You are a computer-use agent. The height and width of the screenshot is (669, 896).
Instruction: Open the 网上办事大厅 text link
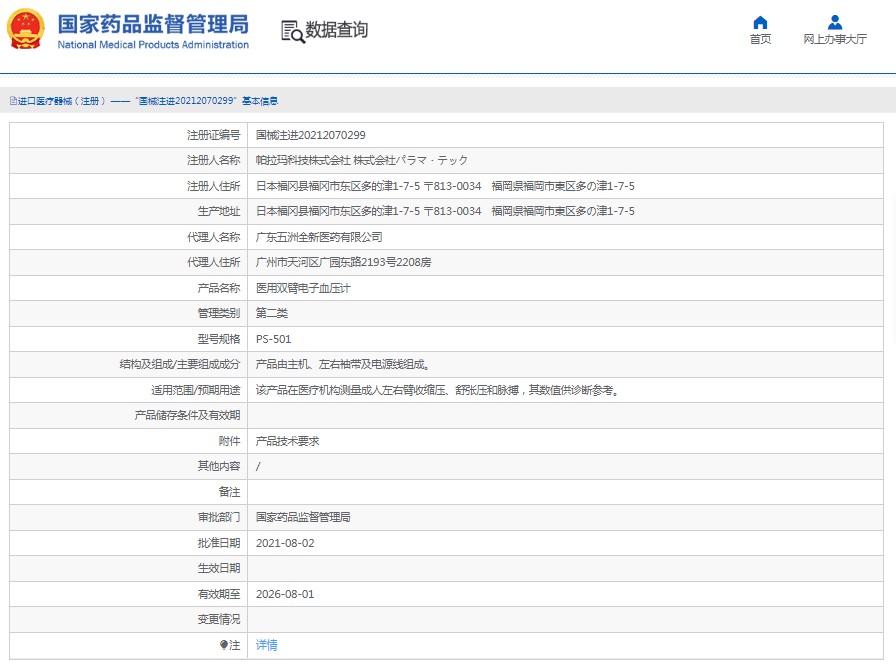[834, 40]
